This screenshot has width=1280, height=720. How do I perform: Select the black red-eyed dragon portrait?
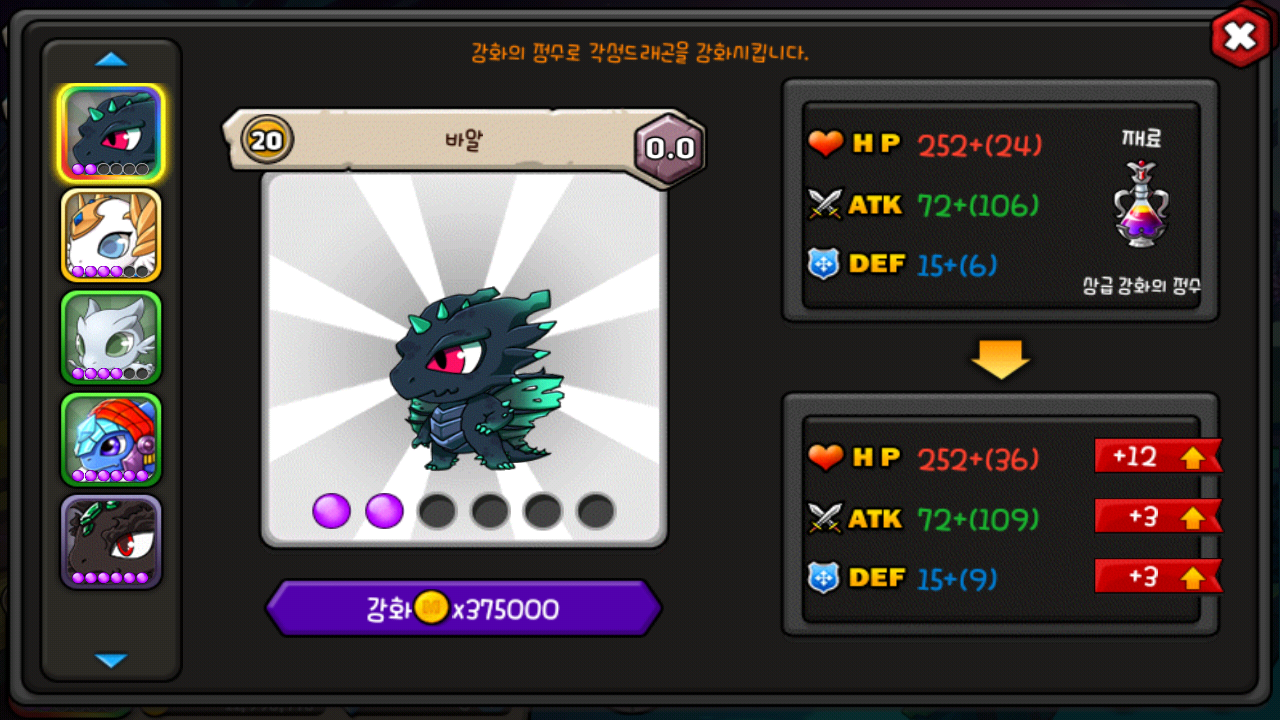[x=111, y=541]
